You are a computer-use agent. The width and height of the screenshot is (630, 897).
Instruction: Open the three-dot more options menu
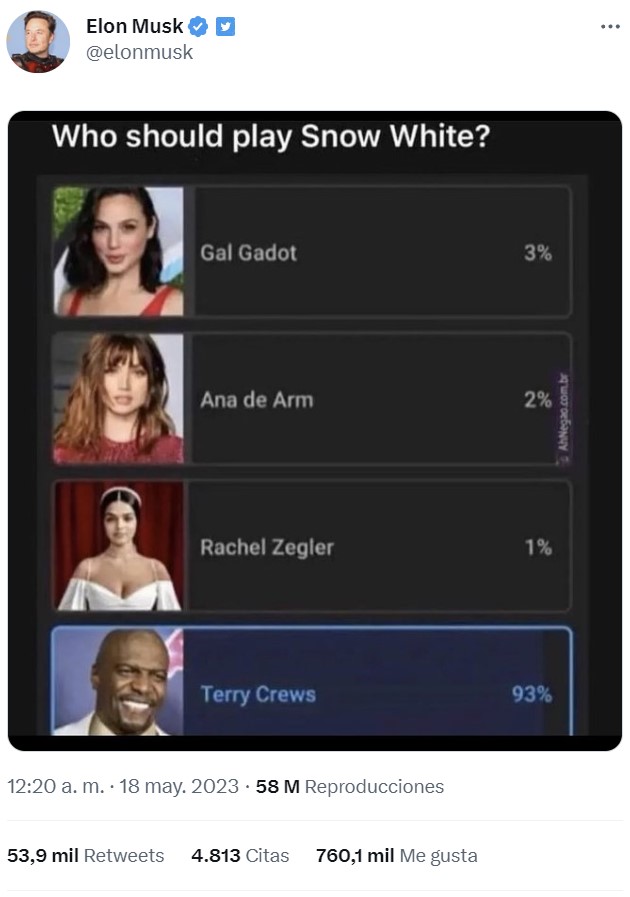coord(610,27)
